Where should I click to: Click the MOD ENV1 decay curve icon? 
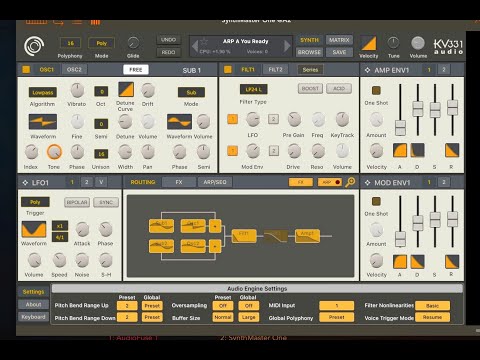point(417,261)
